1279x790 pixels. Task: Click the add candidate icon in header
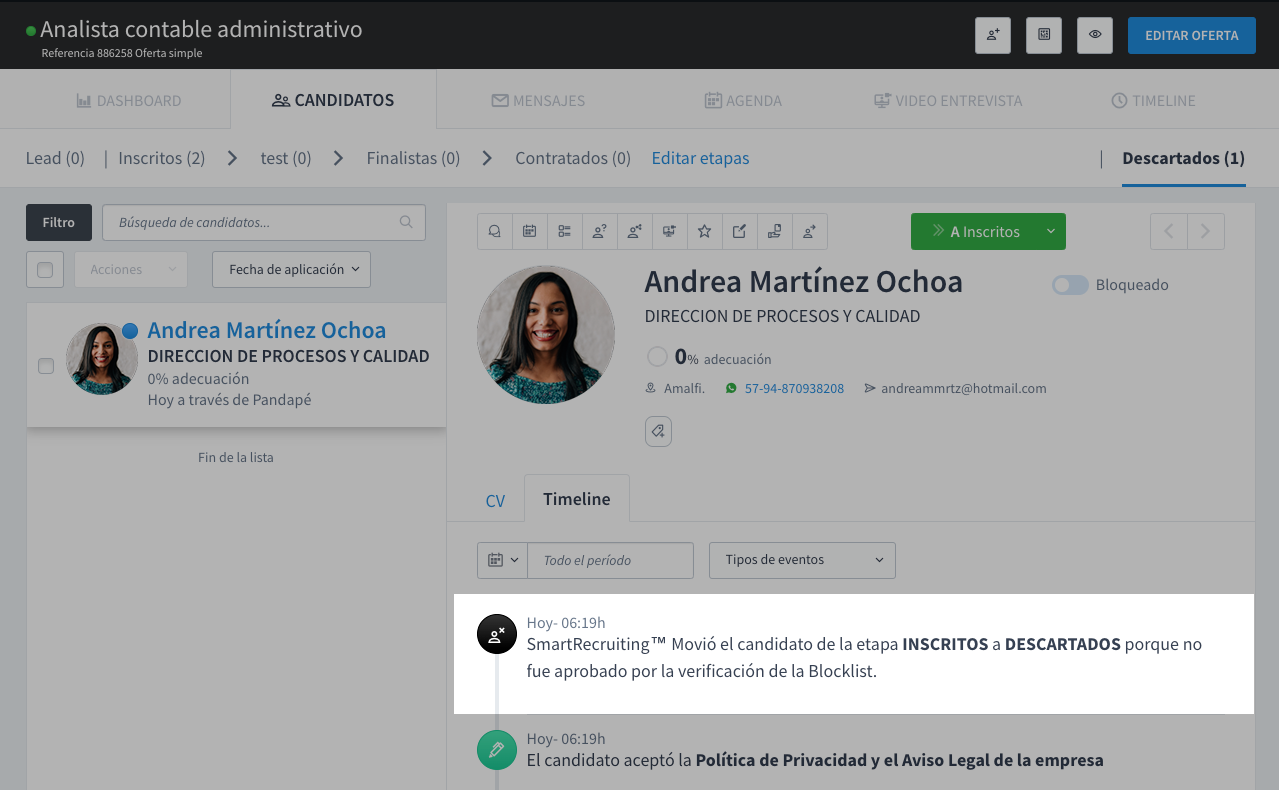[993, 35]
